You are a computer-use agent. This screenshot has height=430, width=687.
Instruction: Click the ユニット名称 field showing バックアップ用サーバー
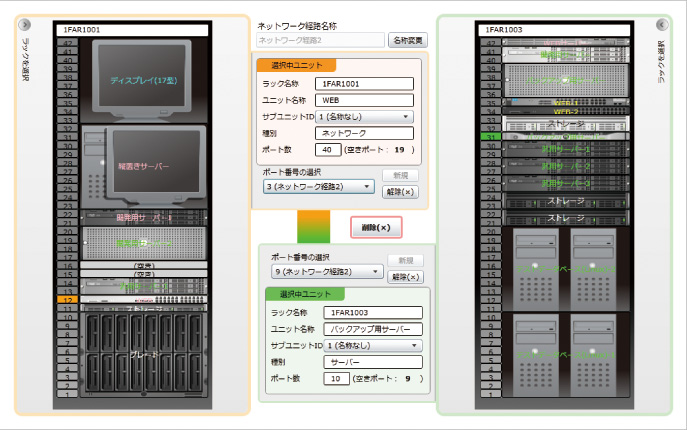click(371, 328)
